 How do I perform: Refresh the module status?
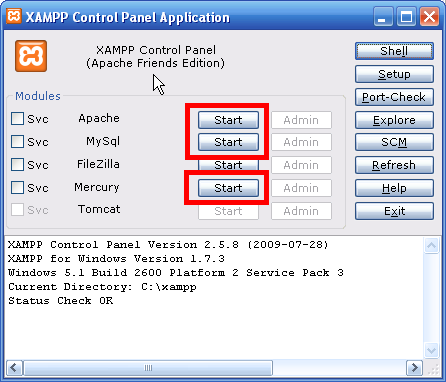click(x=394, y=165)
